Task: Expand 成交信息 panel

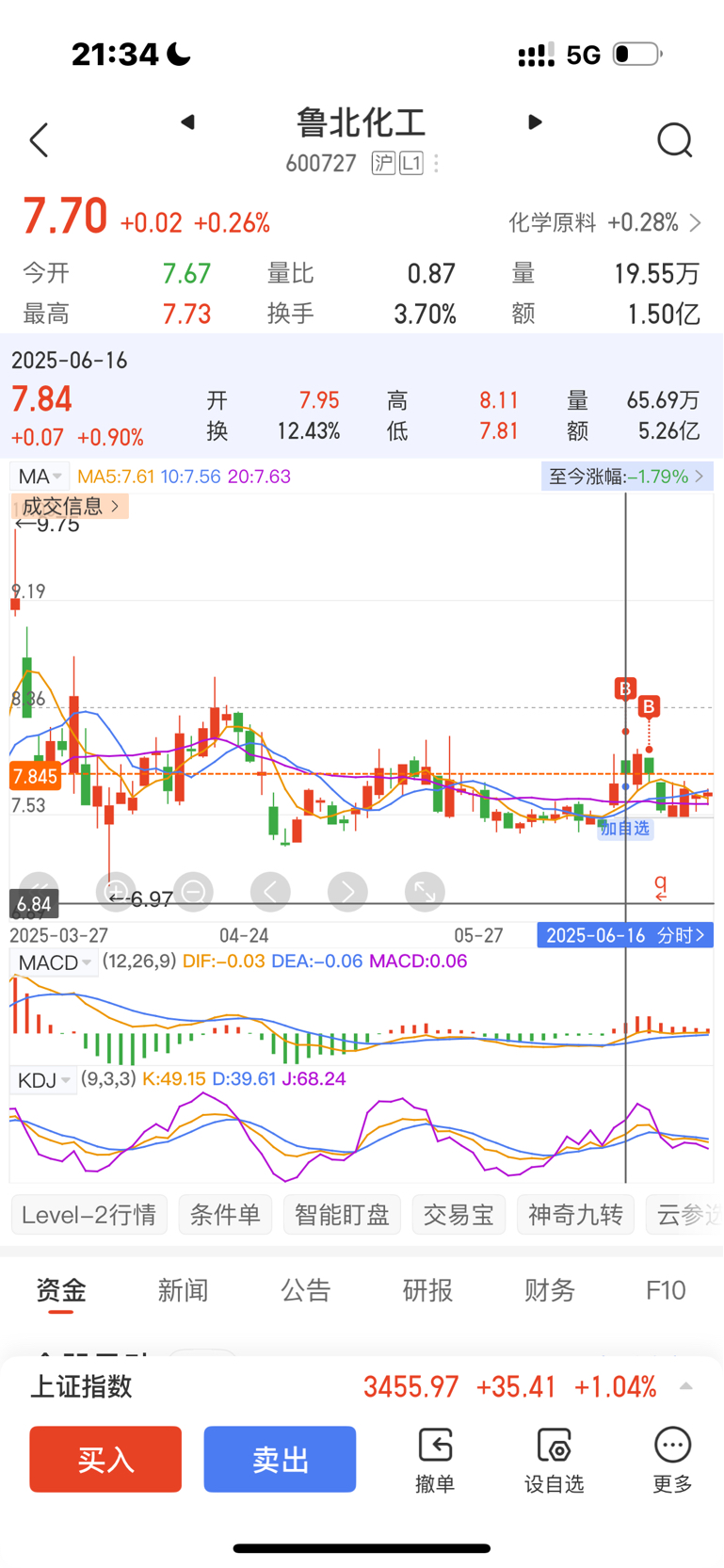Action: 71,507
